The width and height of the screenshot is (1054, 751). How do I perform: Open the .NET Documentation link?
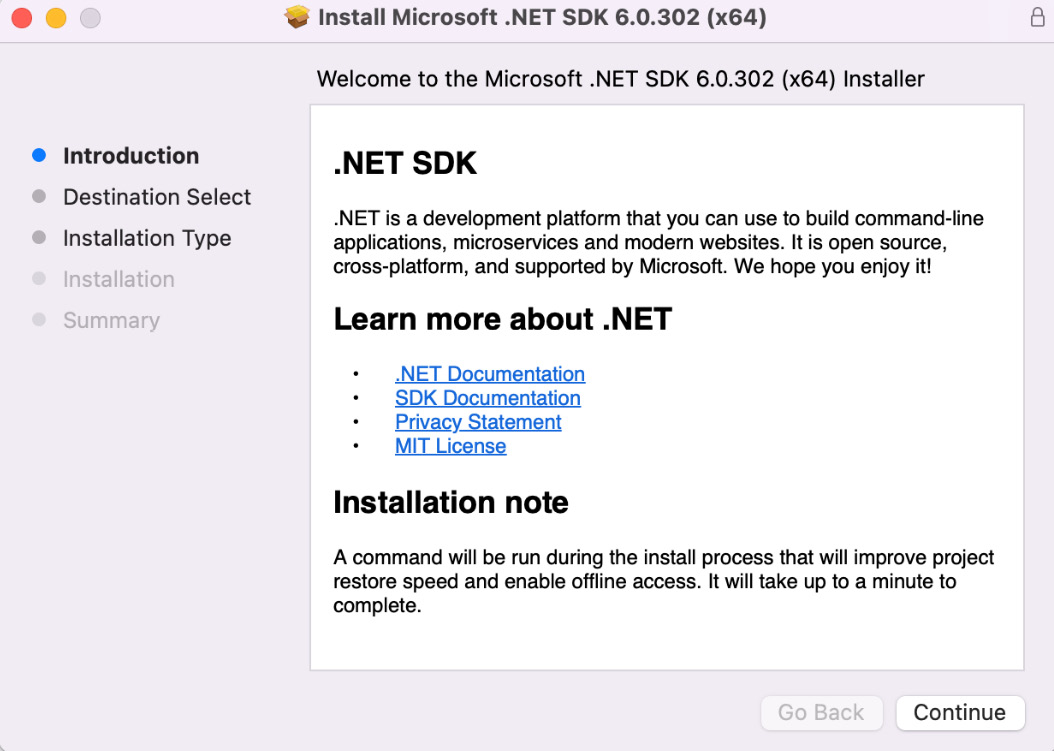click(x=489, y=374)
